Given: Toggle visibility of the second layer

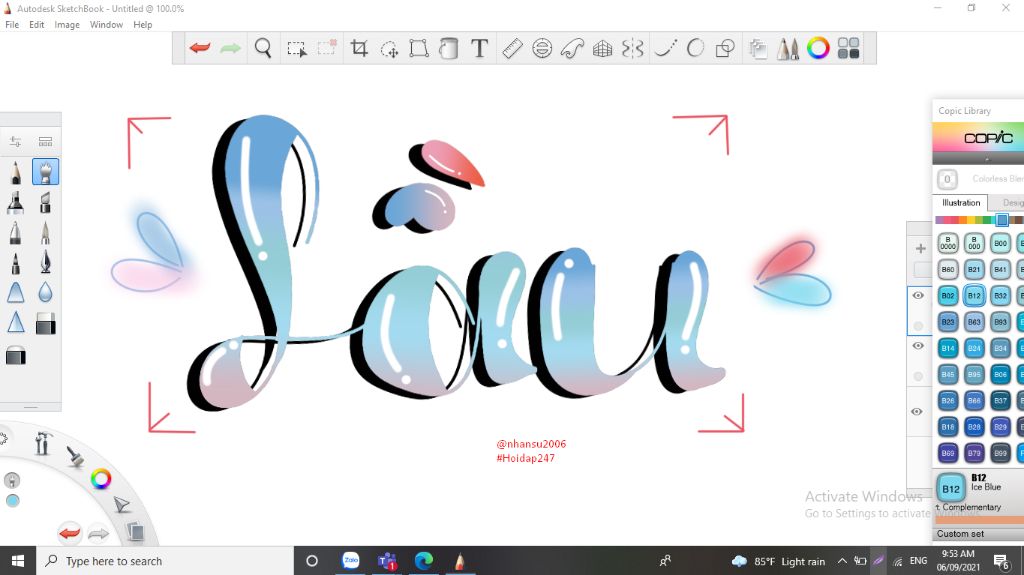Looking at the screenshot, I should [918, 346].
